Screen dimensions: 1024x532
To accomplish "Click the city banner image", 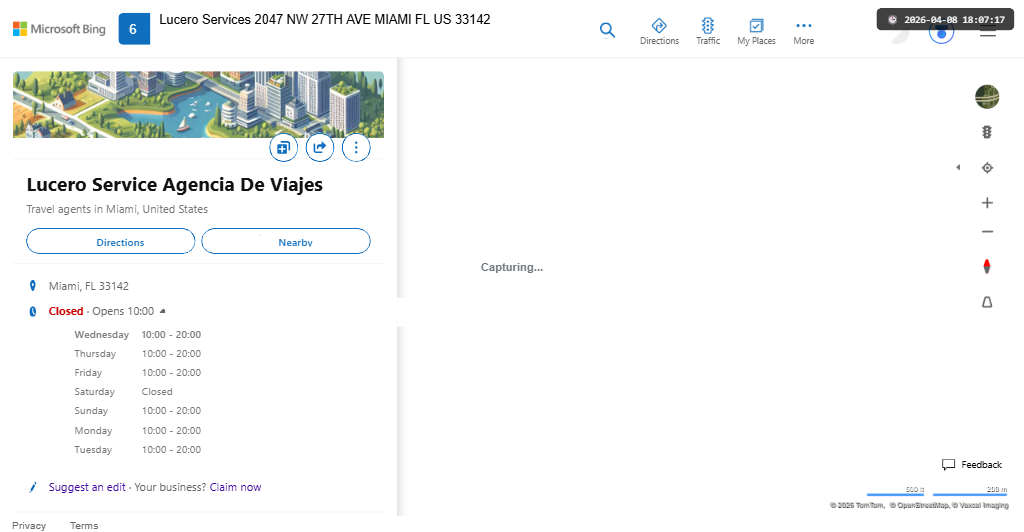I will [199, 104].
